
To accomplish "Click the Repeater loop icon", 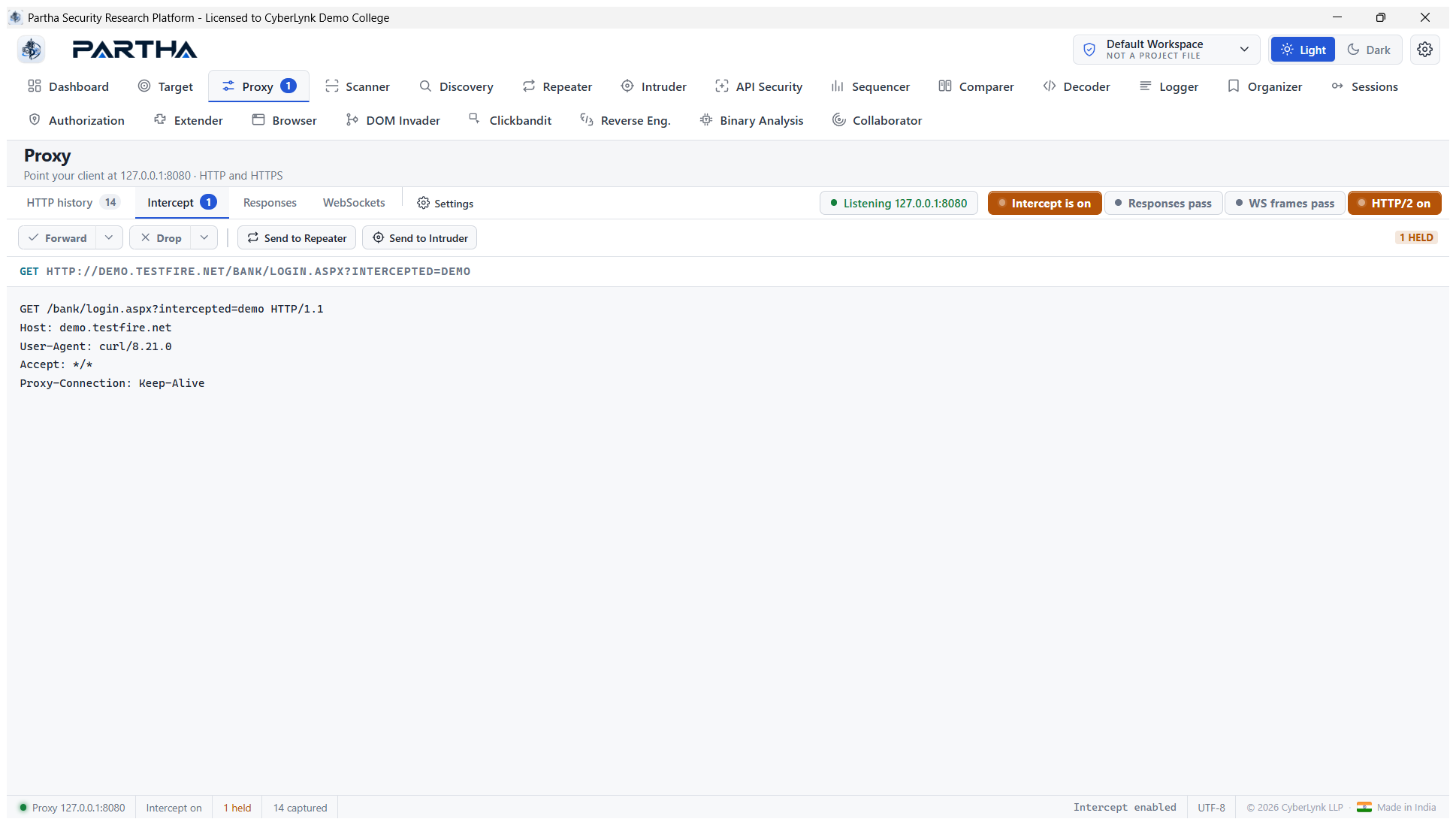I will (x=529, y=86).
